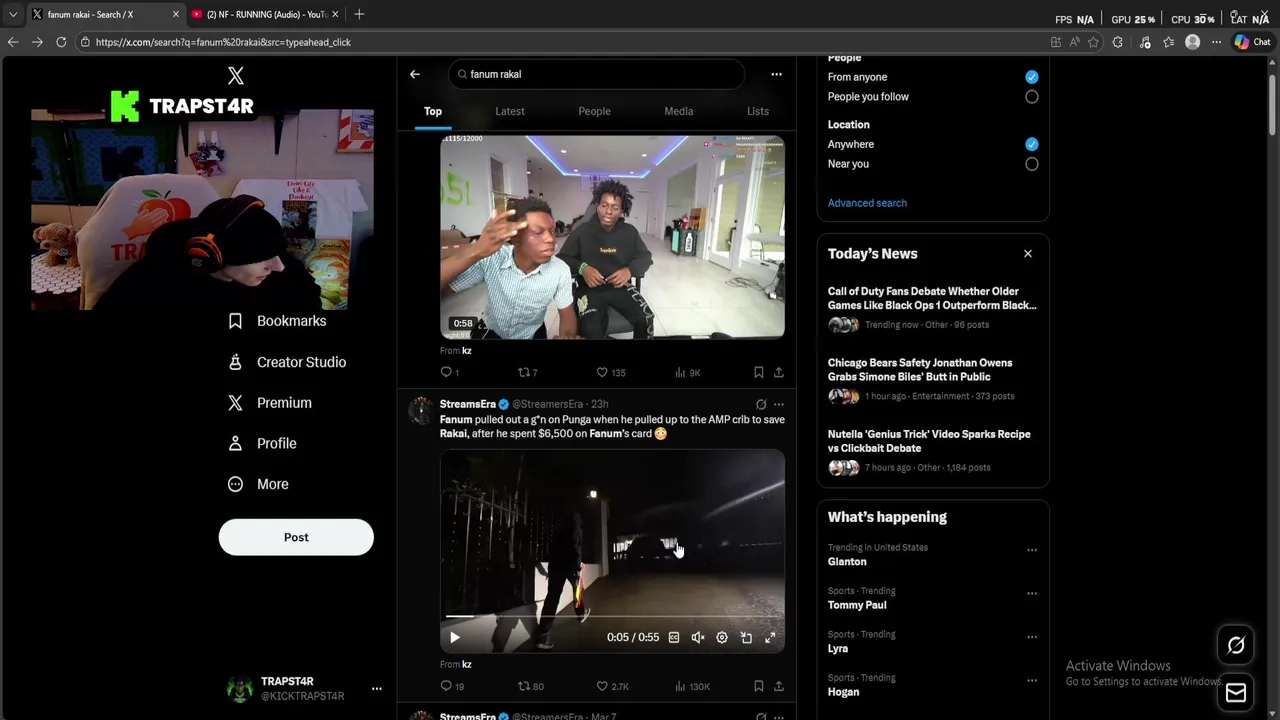The image size is (1280, 720).
Task: Open Grok action on StreamersEra 23h post
Action: (761, 404)
